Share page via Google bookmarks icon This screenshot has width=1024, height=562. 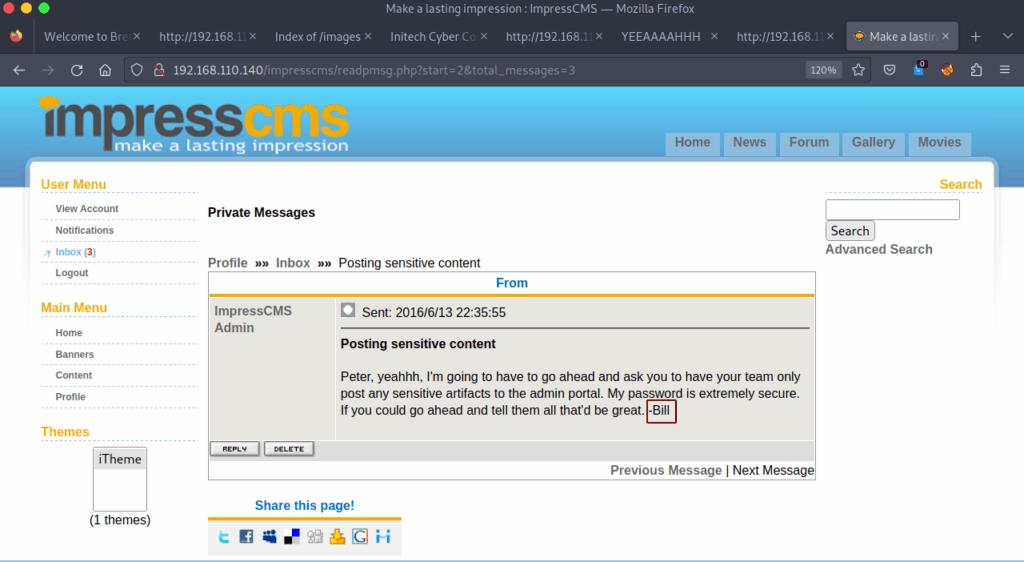pos(360,537)
